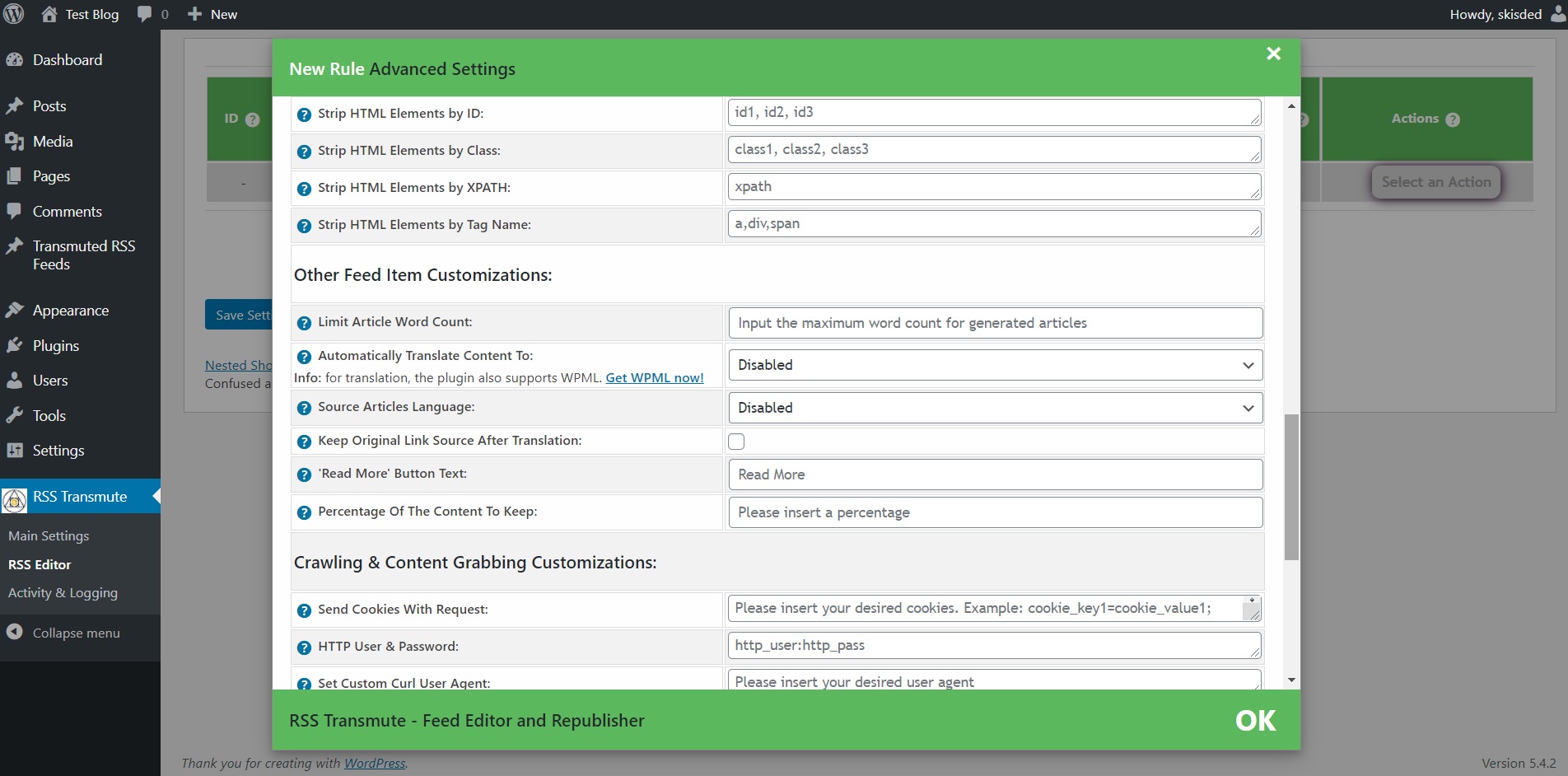
Task: Focus the Strip HTML Elements by ID field
Action: [x=994, y=113]
